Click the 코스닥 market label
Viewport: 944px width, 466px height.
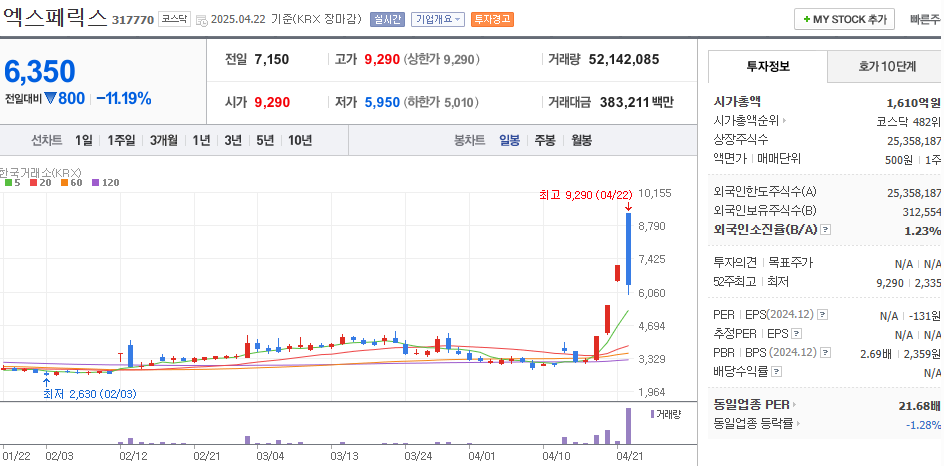point(175,19)
